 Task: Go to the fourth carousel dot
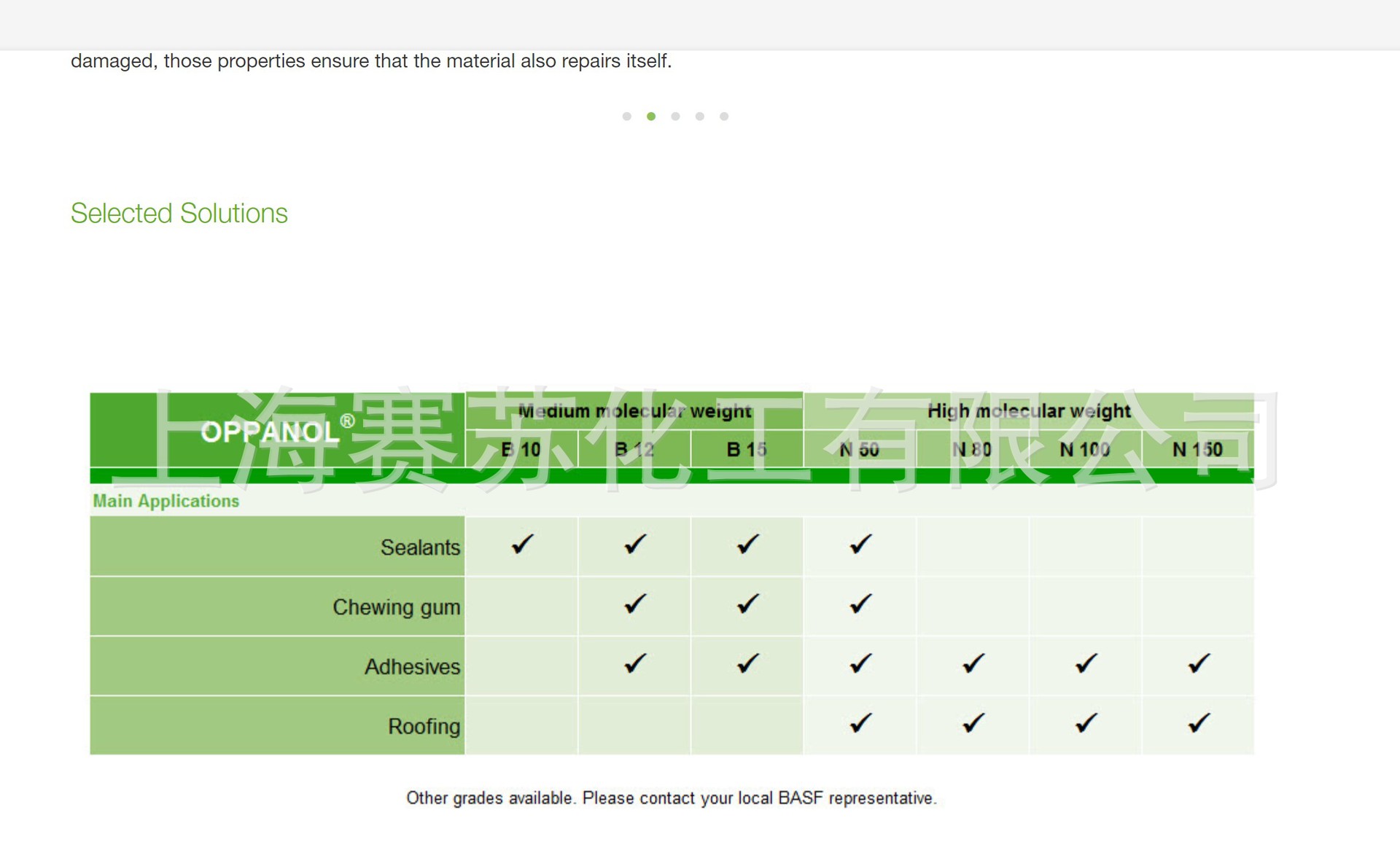point(700,117)
